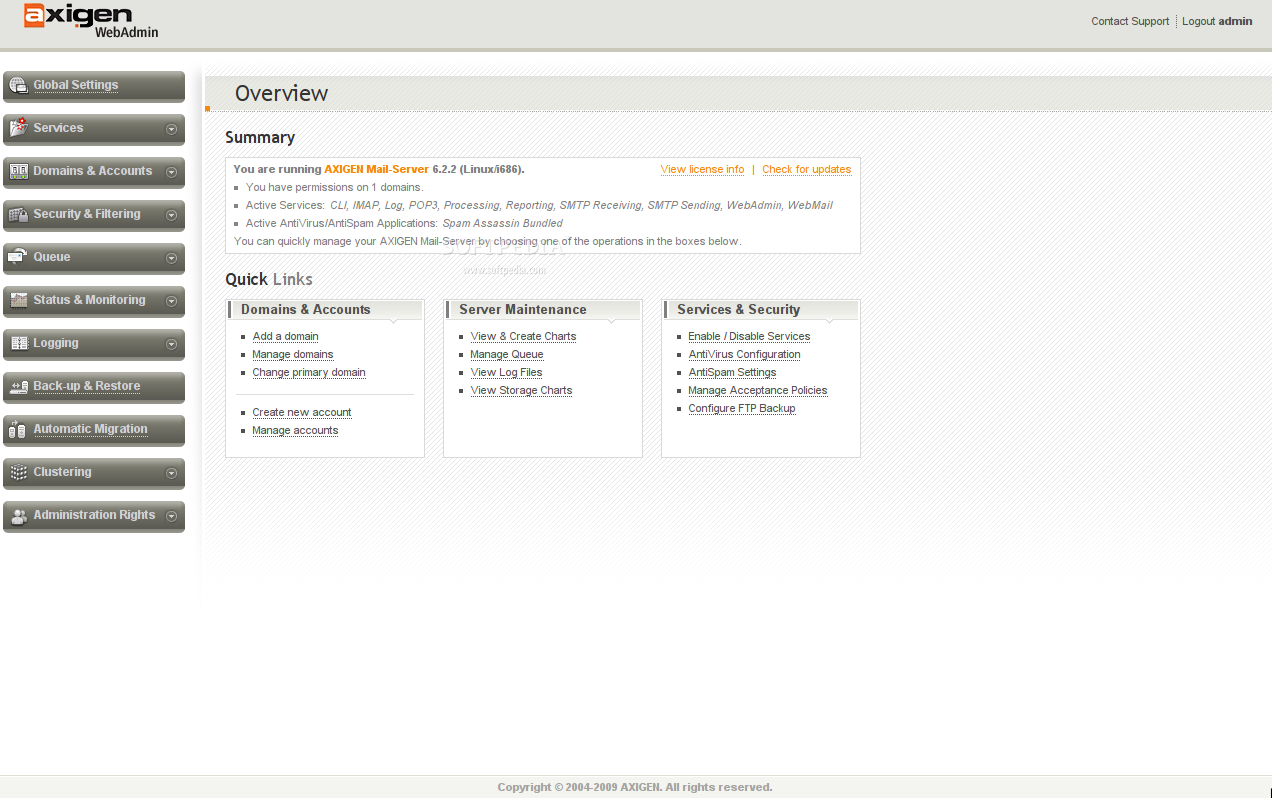Open the Global Settings menu item
Screen dimensions: 1272x798
(76, 85)
